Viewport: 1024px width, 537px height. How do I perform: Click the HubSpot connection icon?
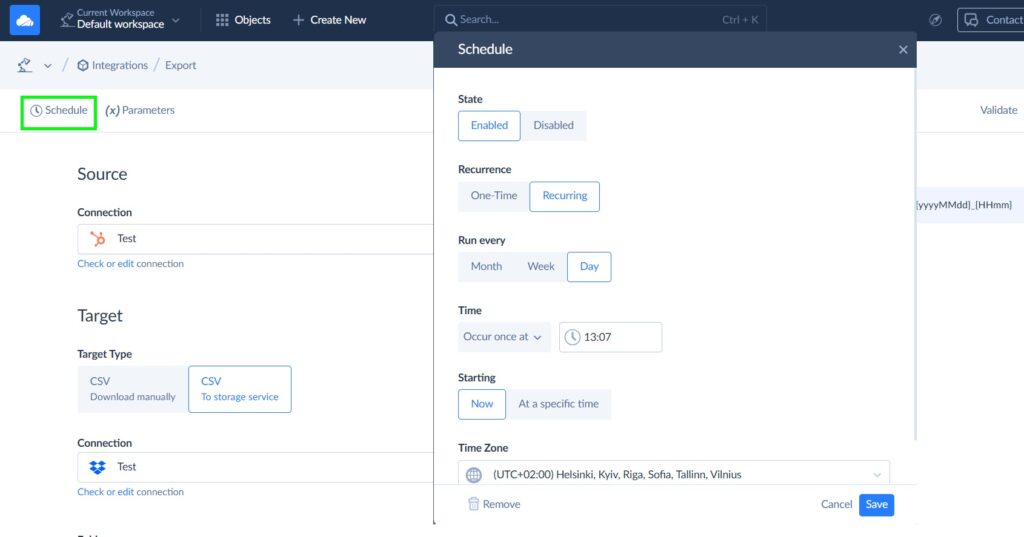coord(98,238)
